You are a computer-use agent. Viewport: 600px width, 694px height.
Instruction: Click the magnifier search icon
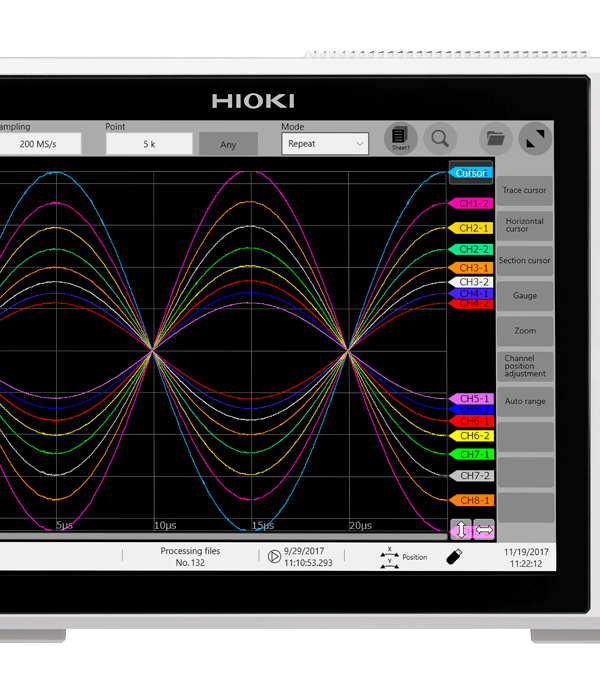coord(440,139)
